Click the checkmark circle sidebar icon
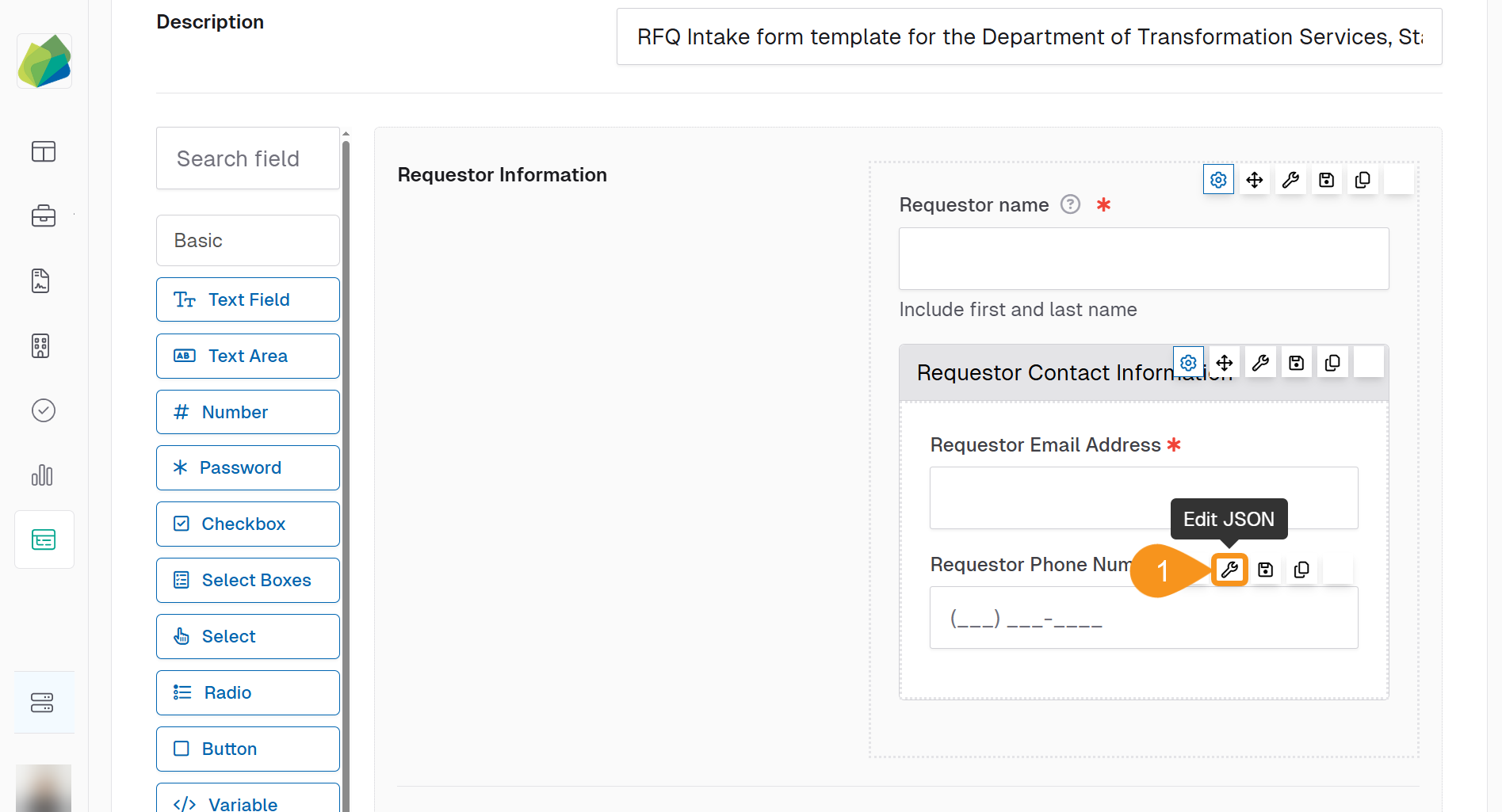This screenshot has height=812, width=1502. pos(43,410)
